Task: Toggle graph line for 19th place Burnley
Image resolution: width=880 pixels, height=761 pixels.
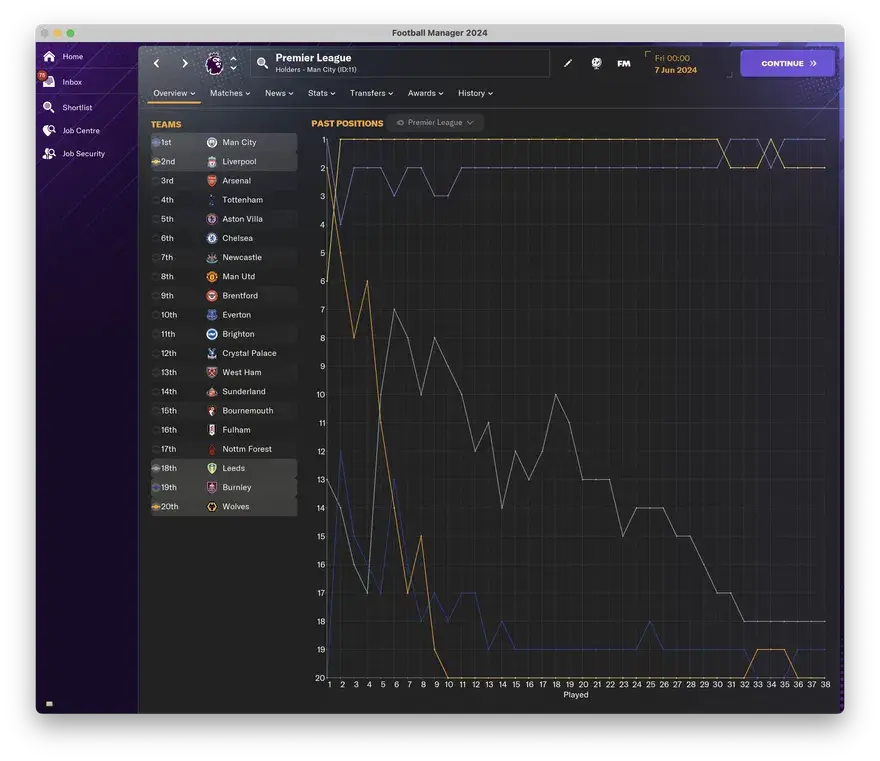Action: [155, 487]
